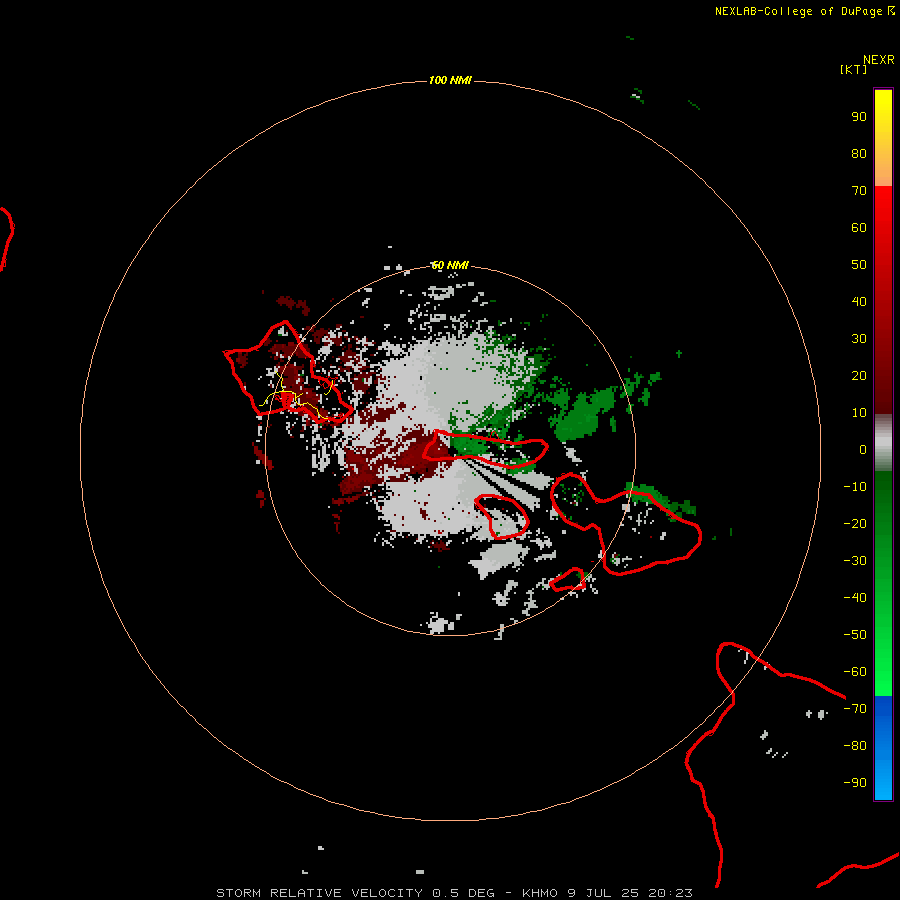Click the yellow top segment of color bar

pyautogui.click(x=883, y=138)
